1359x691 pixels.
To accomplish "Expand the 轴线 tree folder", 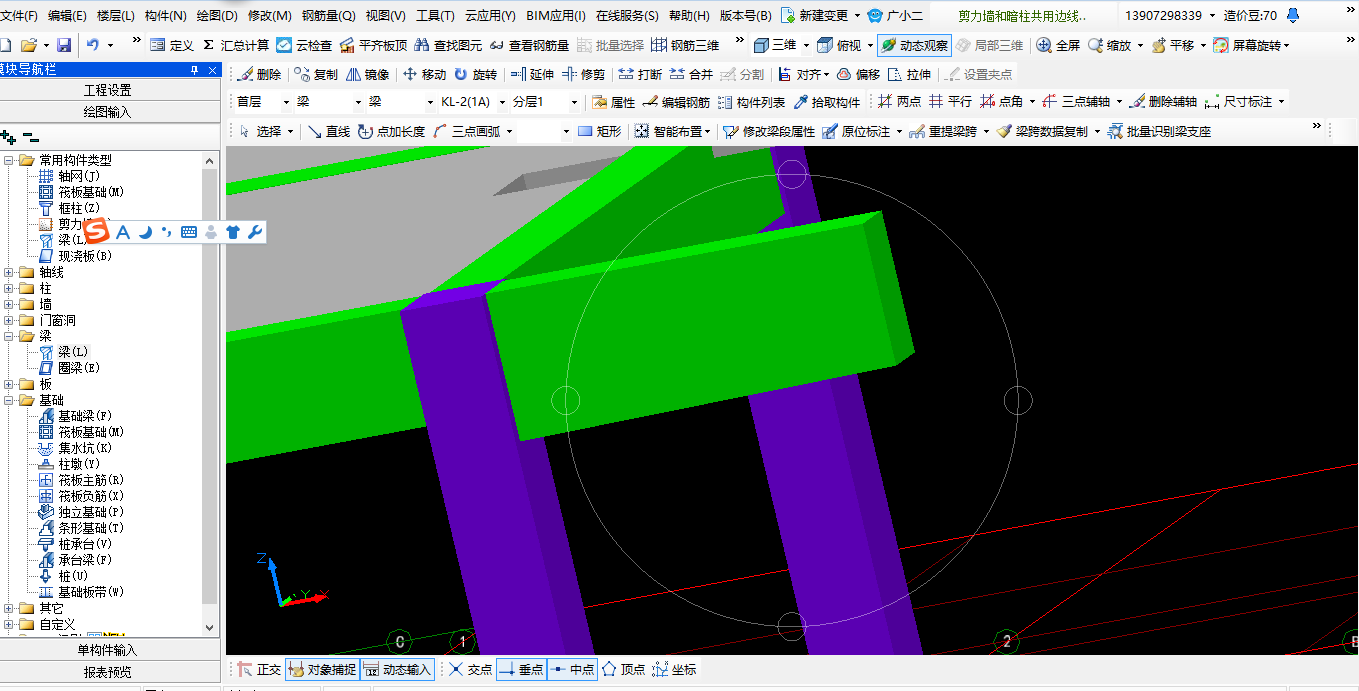I will click(x=9, y=272).
